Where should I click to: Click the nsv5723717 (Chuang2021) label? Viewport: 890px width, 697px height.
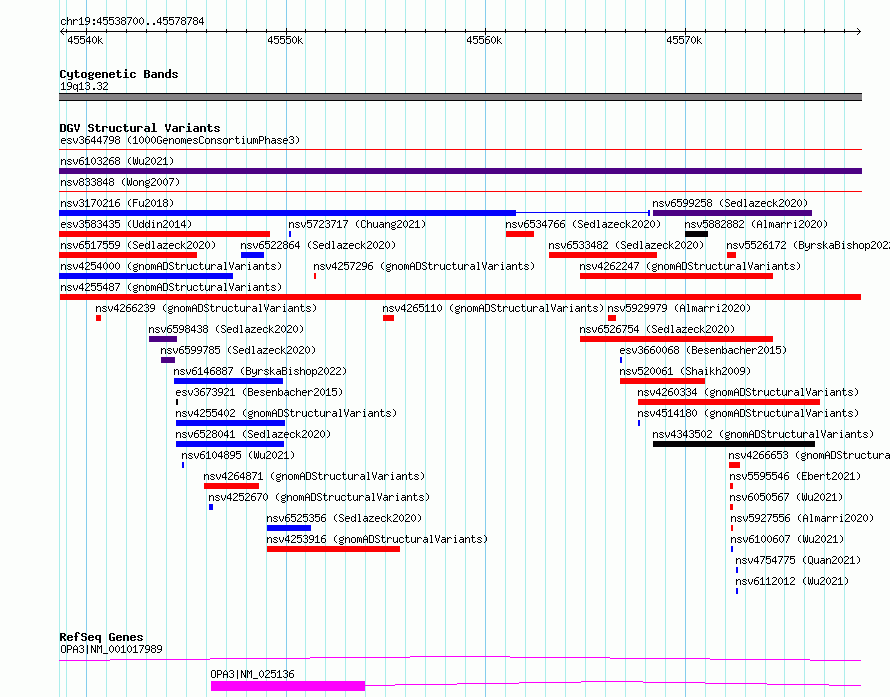coord(357,224)
